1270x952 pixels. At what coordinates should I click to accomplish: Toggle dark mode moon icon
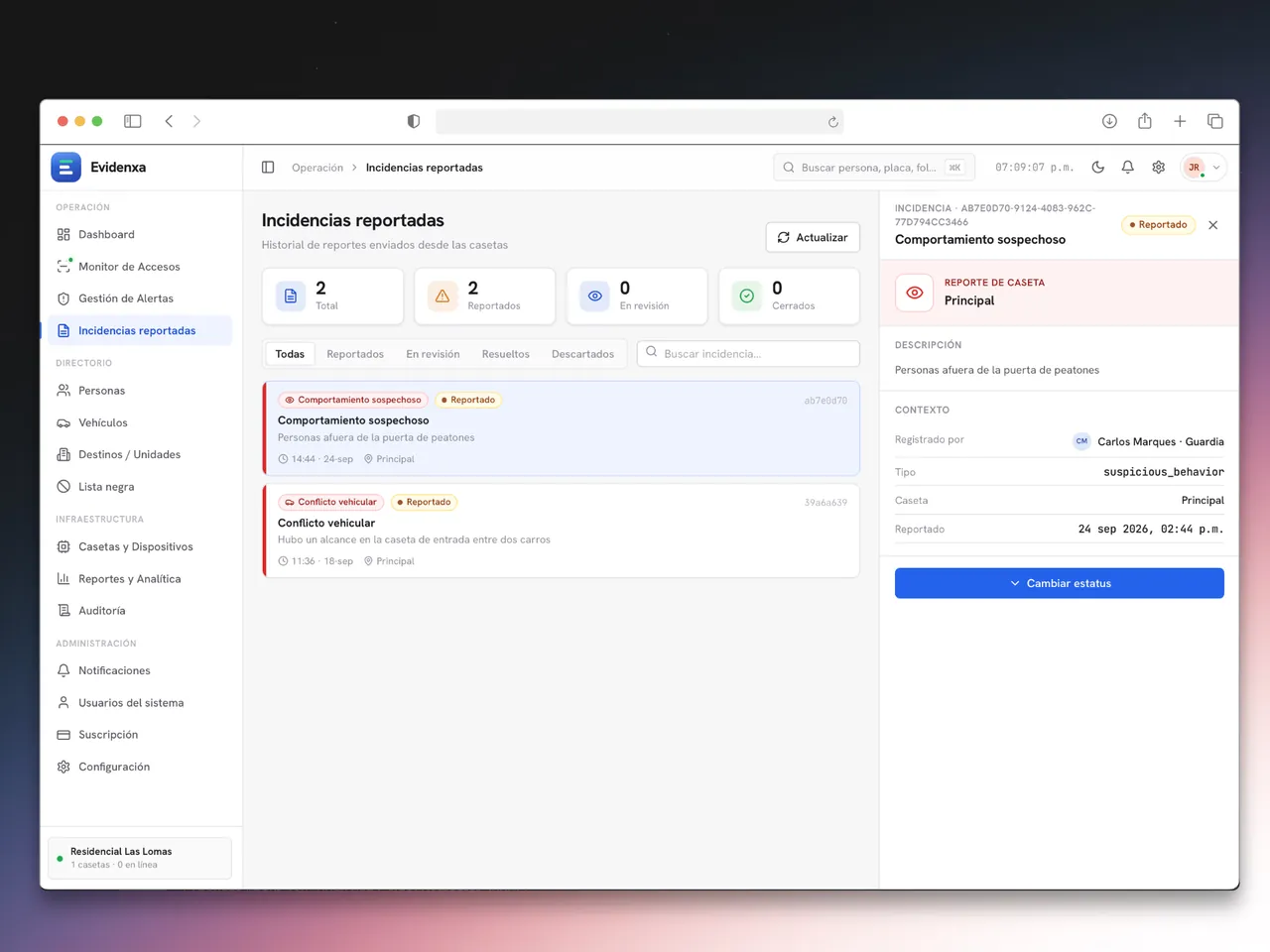[x=1098, y=168]
